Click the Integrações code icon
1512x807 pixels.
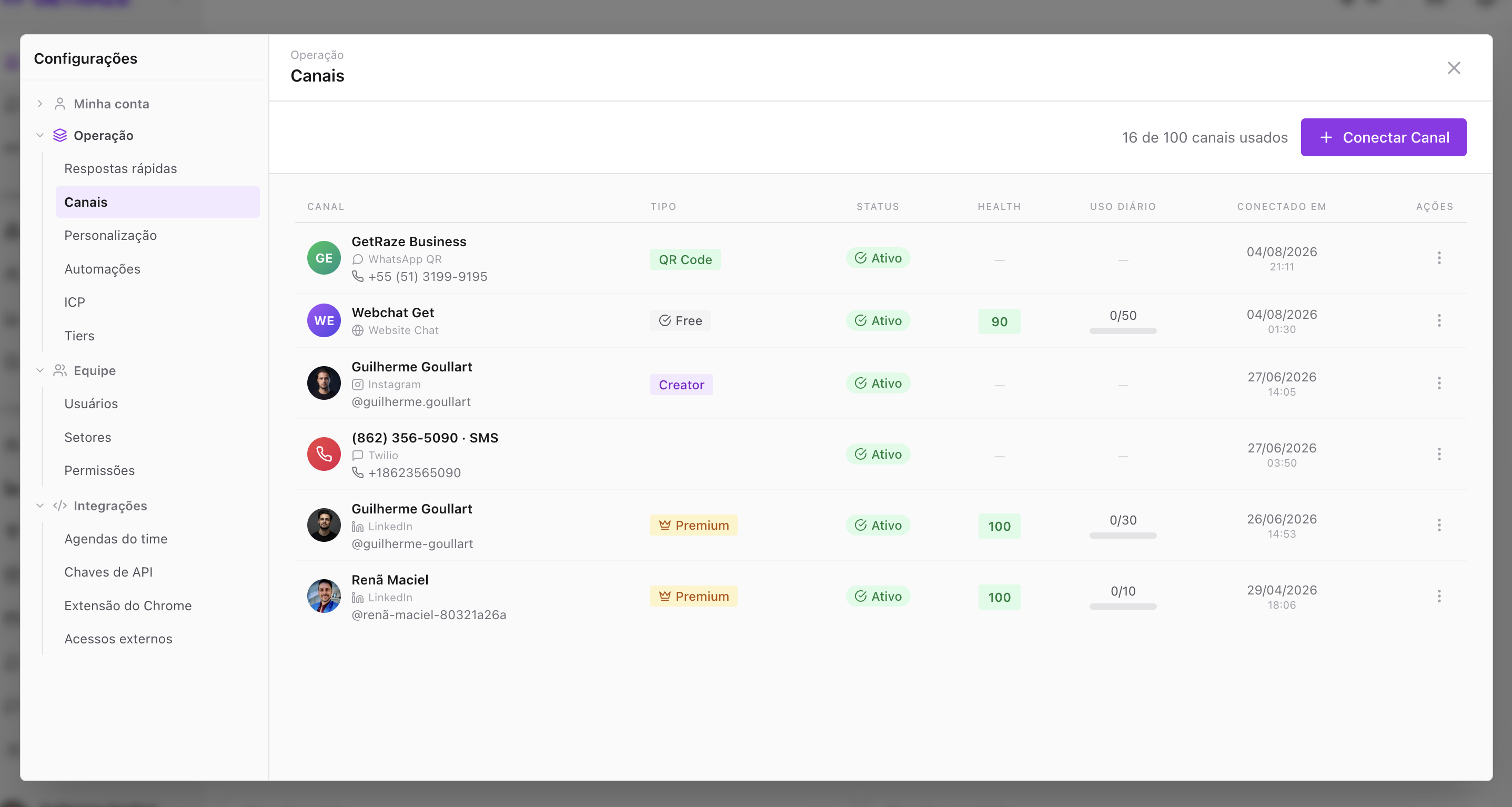pyautogui.click(x=60, y=506)
